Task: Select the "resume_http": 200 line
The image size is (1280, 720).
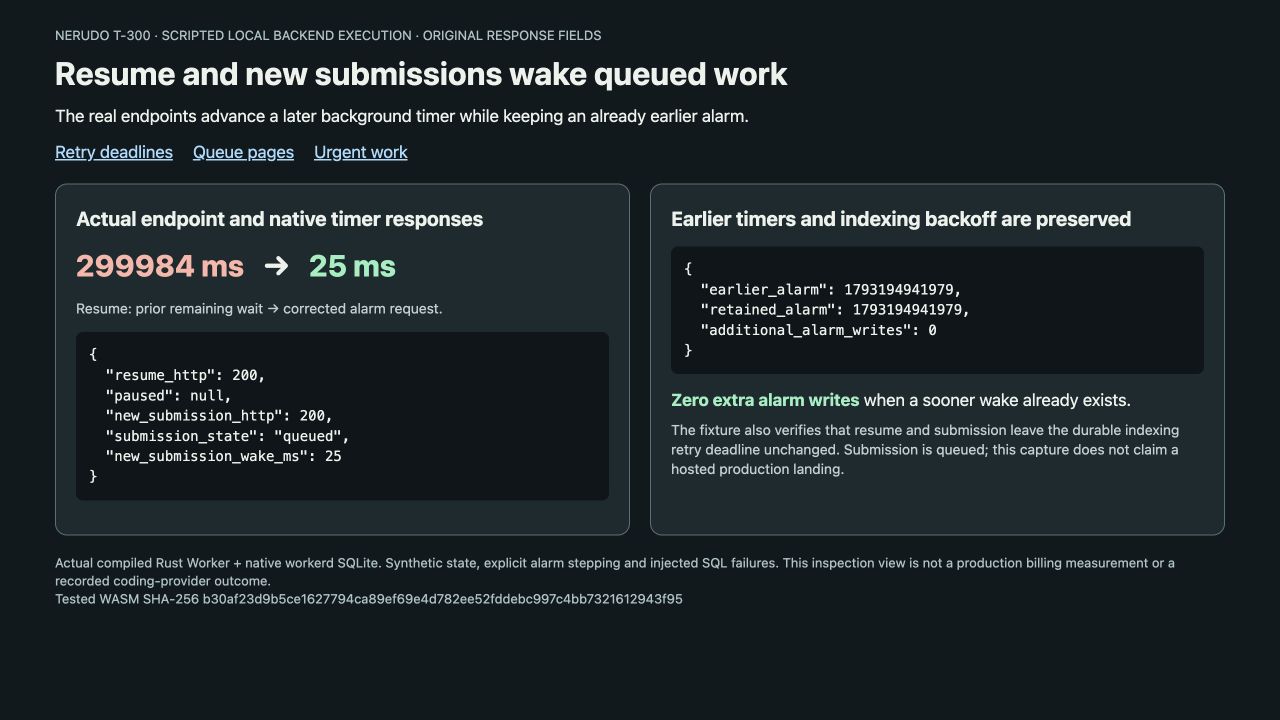Action: [185, 375]
